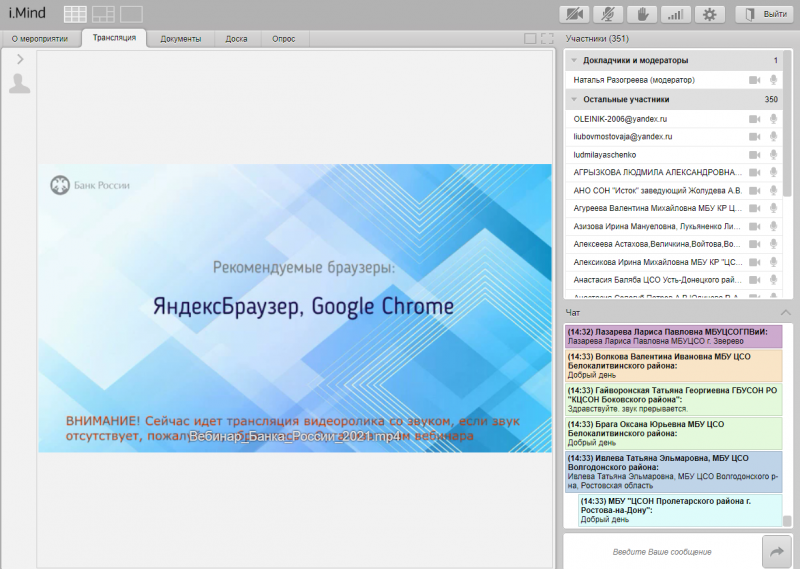Open the Доска tab
The image size is (800, 569).
(x=236, y=39)
